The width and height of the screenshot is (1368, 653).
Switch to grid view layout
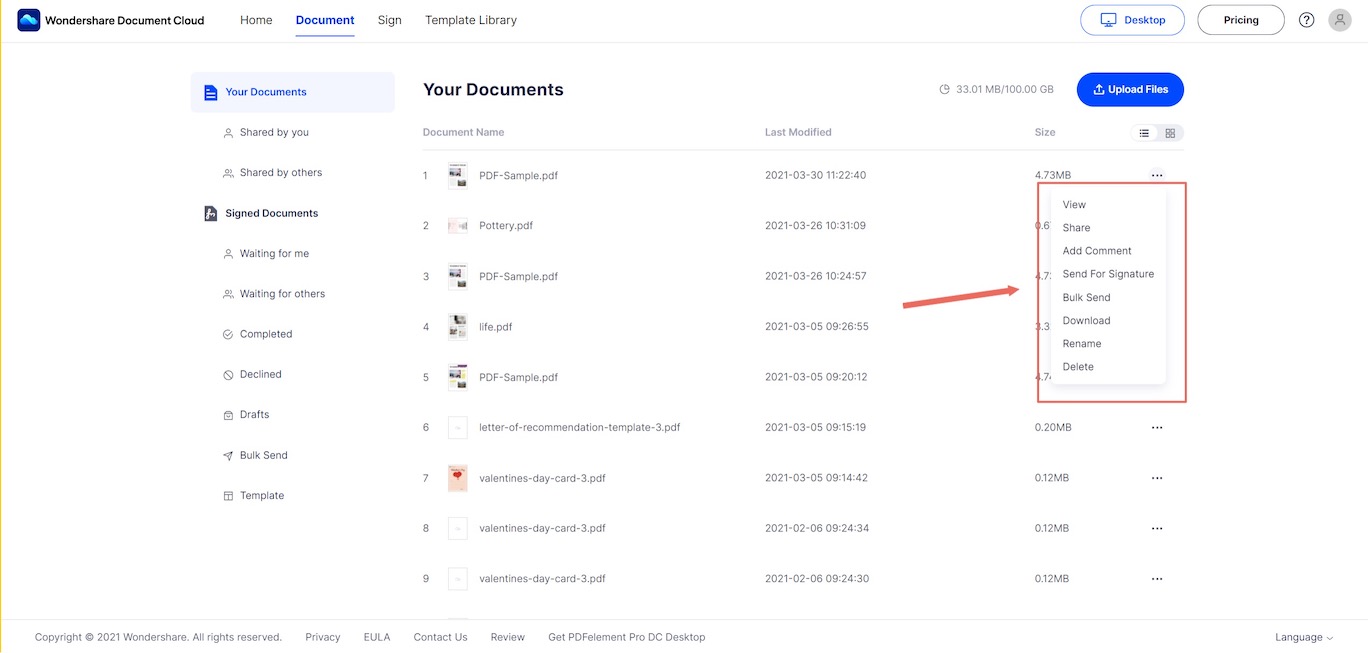[x=1170, y=133]
